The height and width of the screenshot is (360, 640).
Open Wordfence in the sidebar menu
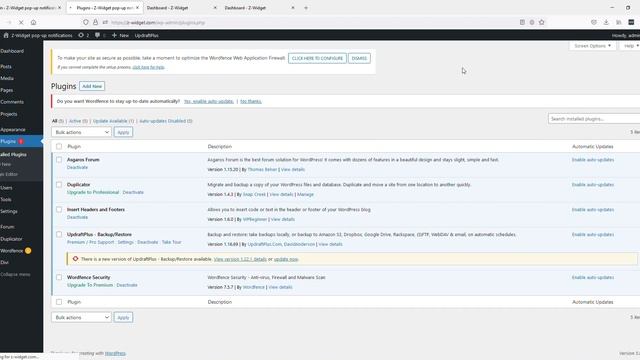click(x=12, y=251)
